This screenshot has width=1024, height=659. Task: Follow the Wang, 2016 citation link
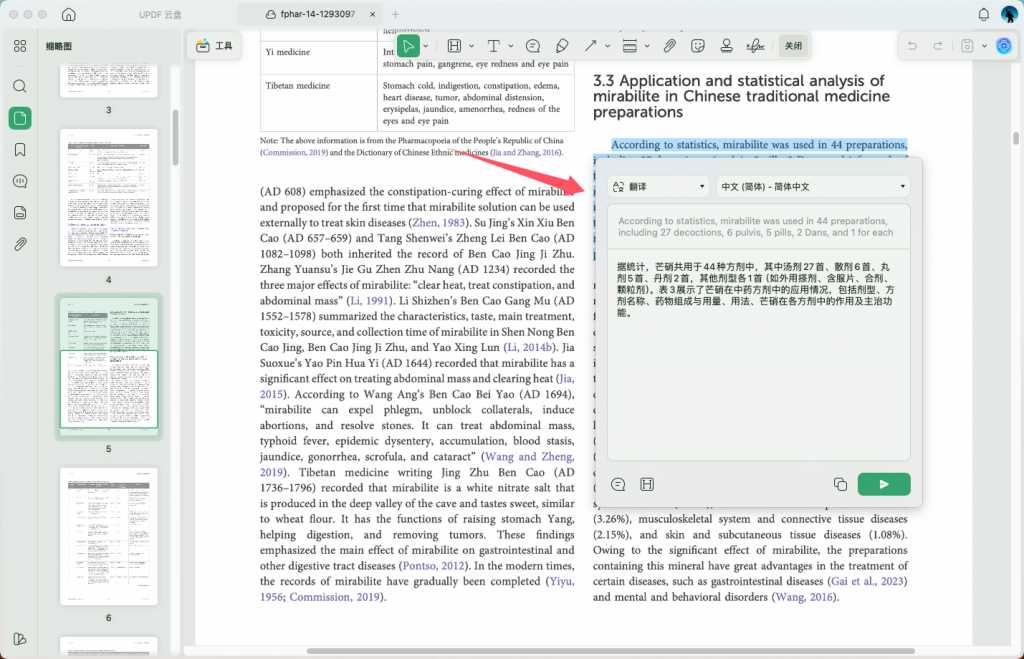(804, 597)
